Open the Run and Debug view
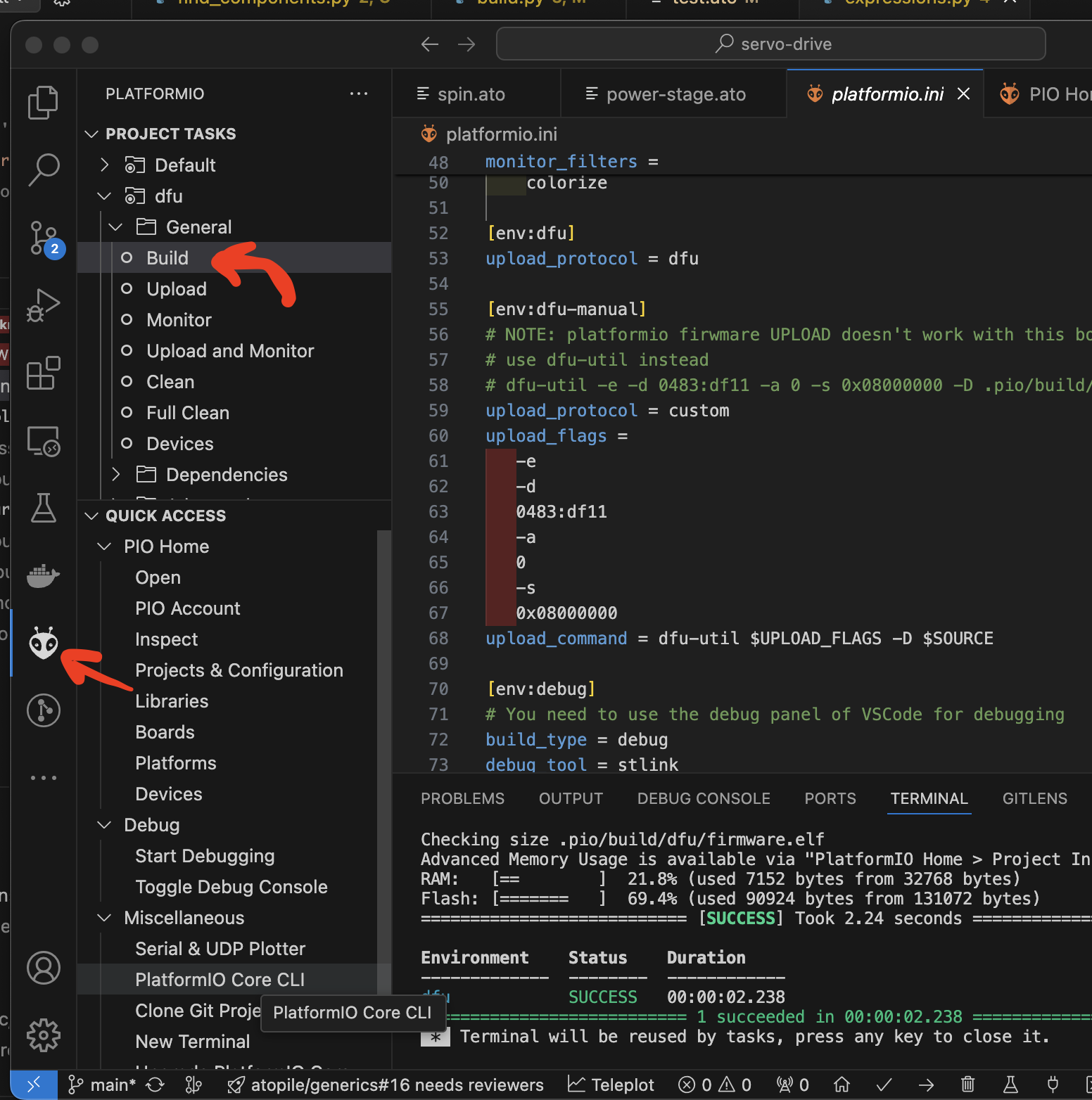The height and width of the screenshot is (1100, 1092). pyautogui.click(x=44, y=305)
